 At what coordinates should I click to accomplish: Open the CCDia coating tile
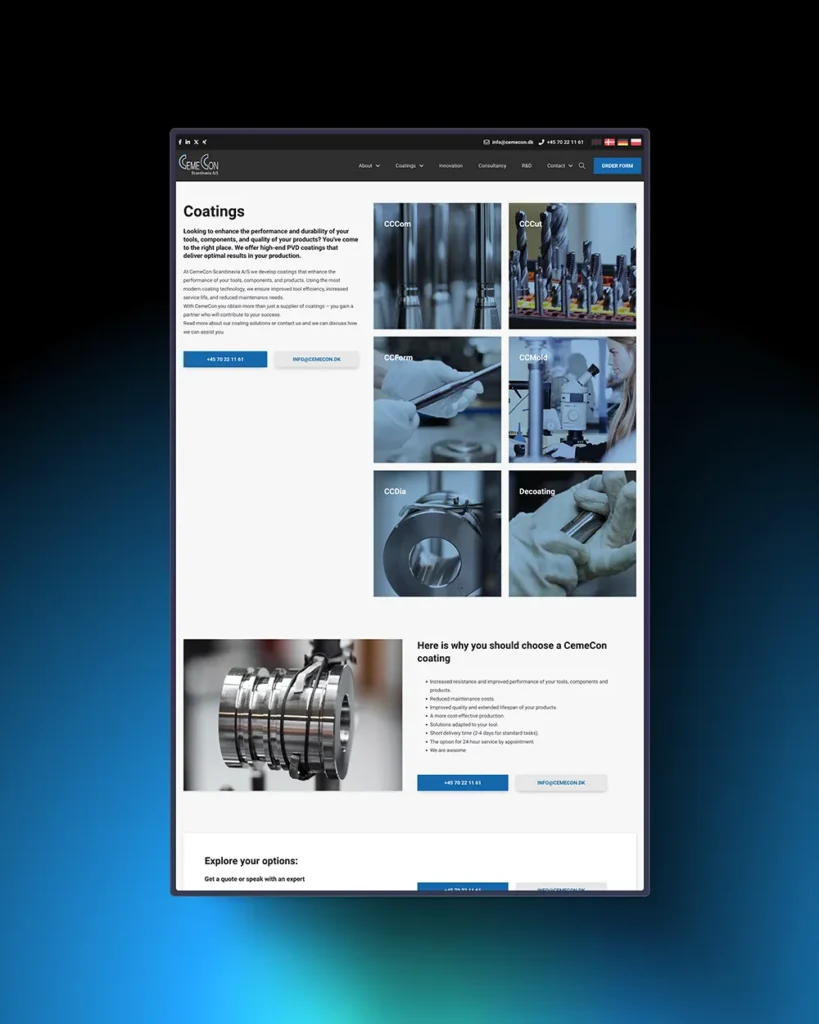437,534
